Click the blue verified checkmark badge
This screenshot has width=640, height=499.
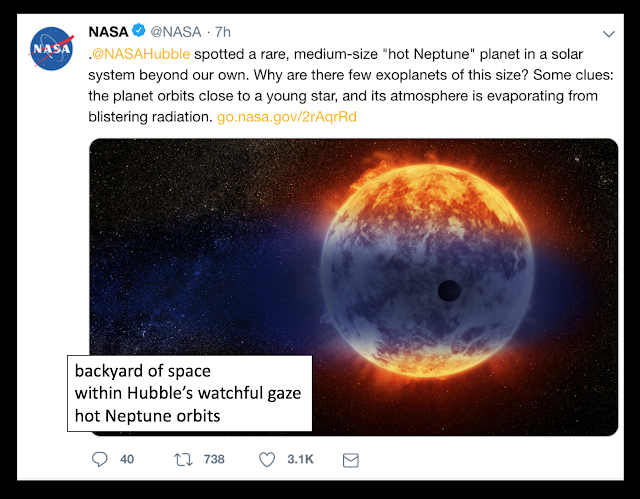coord(139,30)
